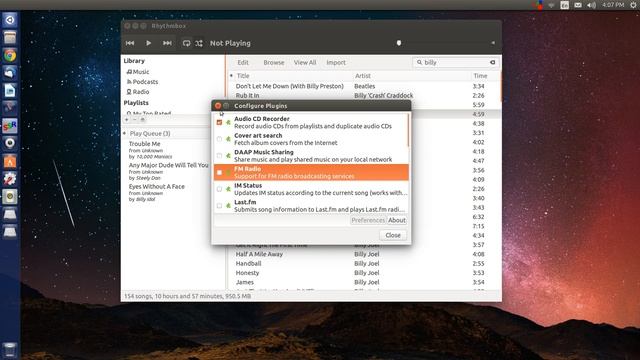This screenshot has width=640, height=360.
Task: Click the Last.fm plugin icon
Action: pos(228,206)
